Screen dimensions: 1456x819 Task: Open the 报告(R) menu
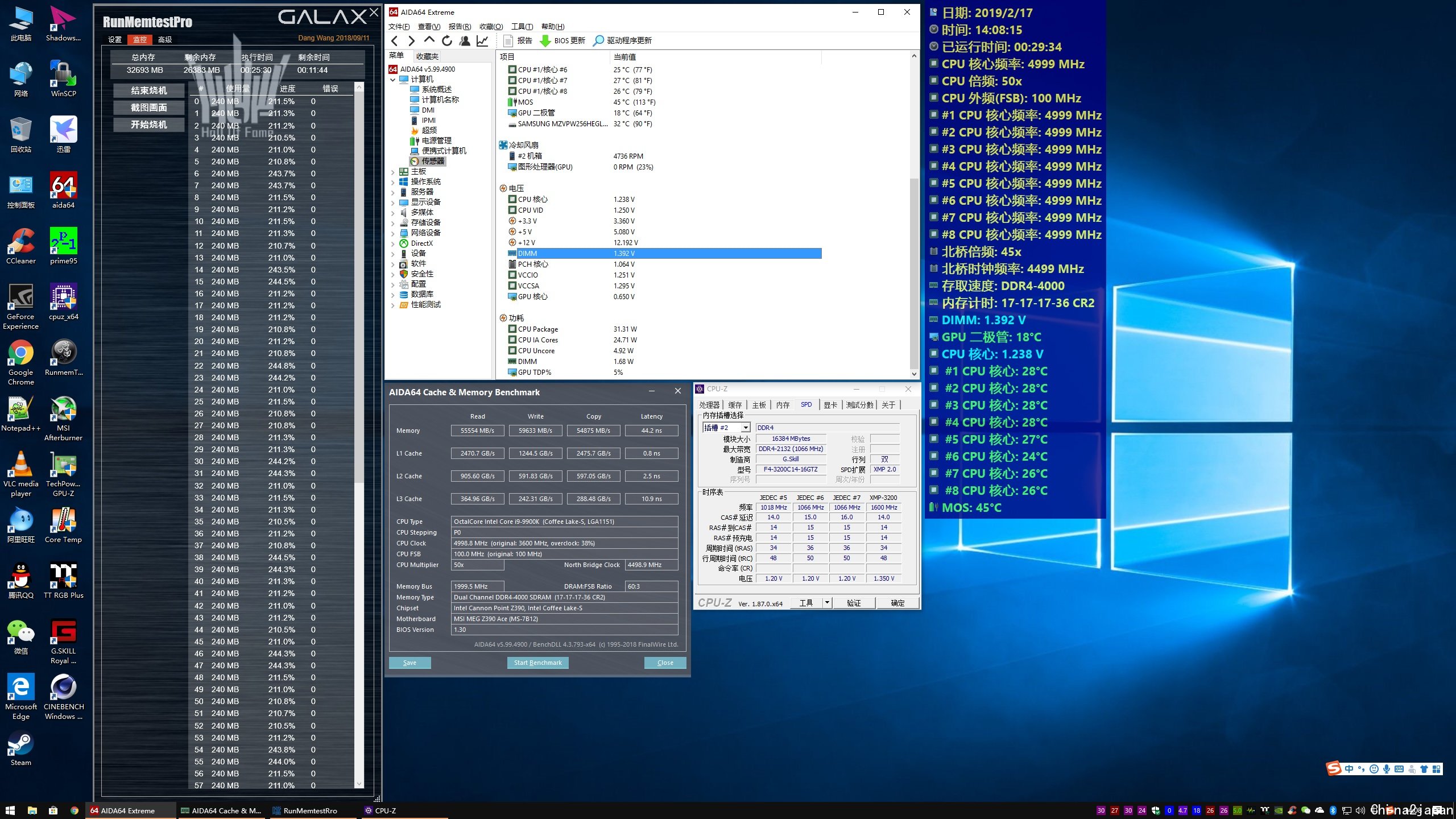tap(459, 26)
